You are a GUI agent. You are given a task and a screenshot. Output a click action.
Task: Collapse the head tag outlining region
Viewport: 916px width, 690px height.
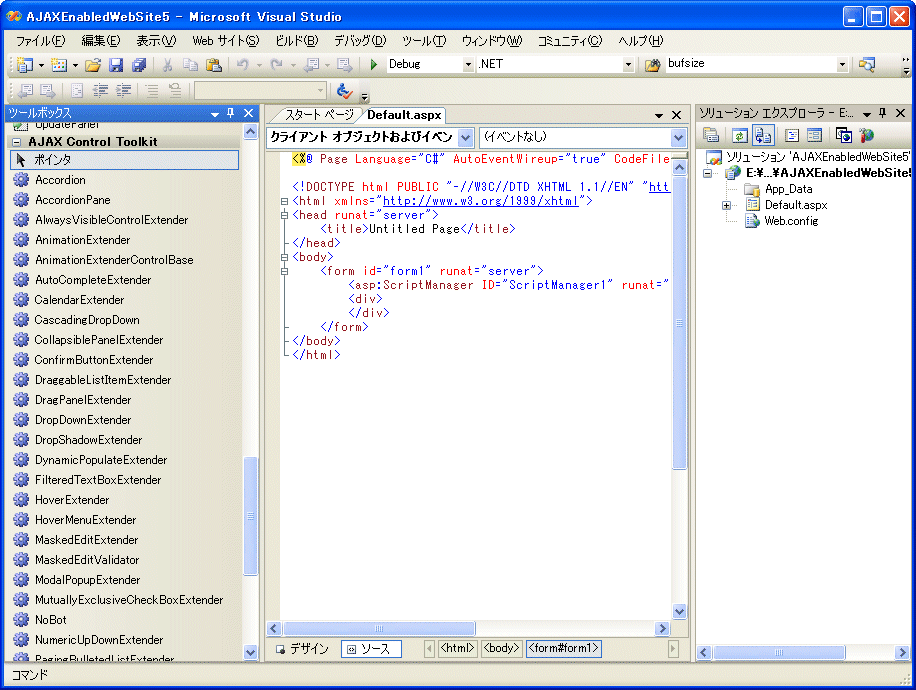pyautogui.click(x=284, y=215)
